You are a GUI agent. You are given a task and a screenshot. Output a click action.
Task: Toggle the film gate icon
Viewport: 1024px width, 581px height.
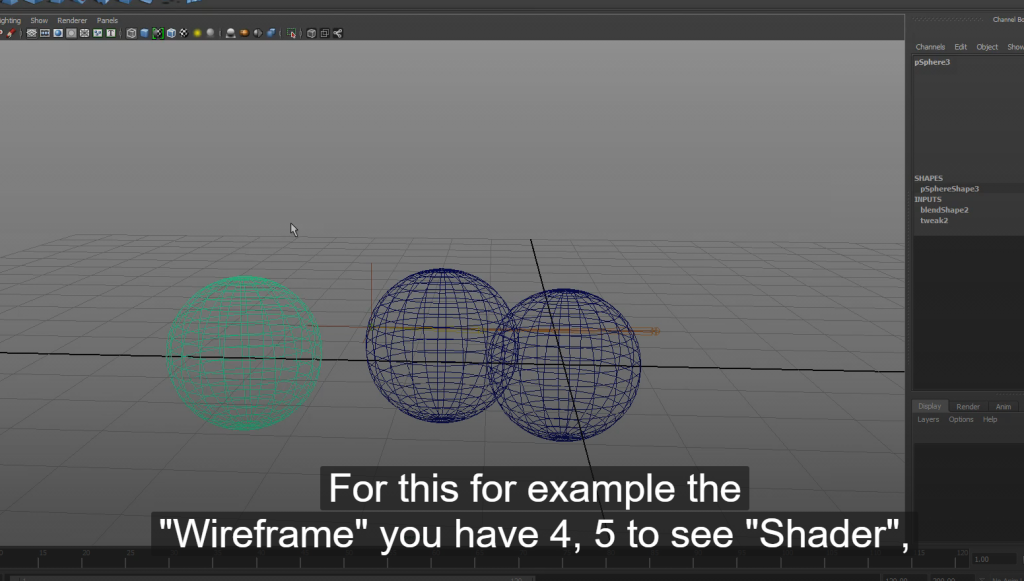pyautogui.click(x=44, y=33)
